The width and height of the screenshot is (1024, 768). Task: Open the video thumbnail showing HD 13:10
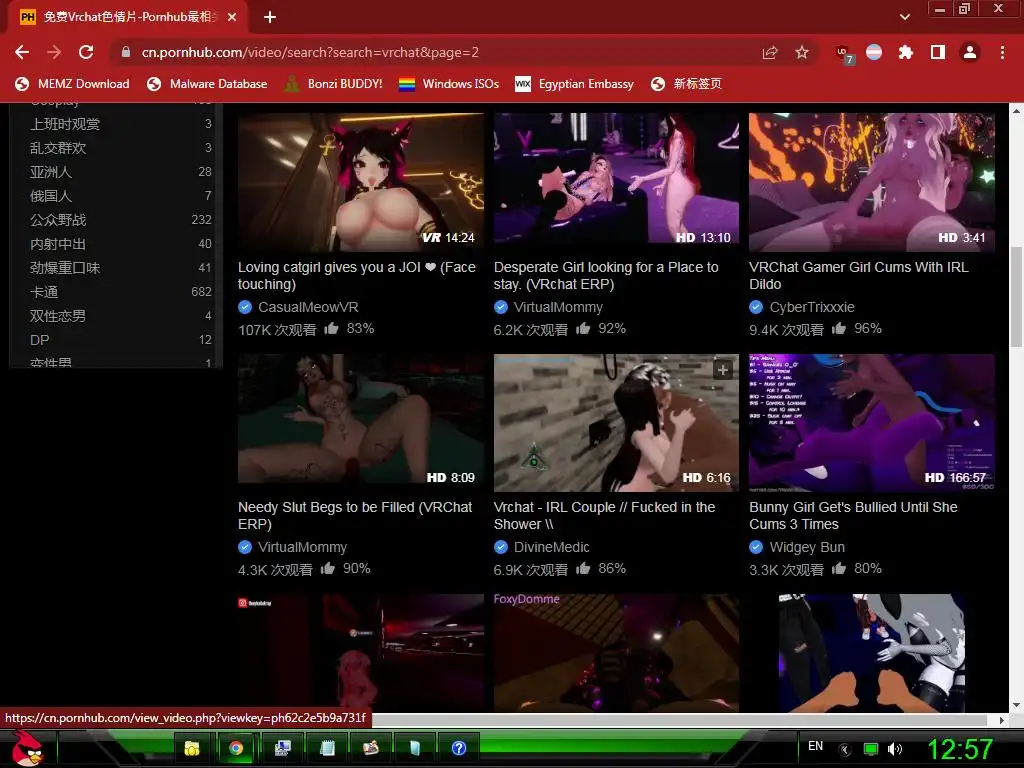pos(616,180)
